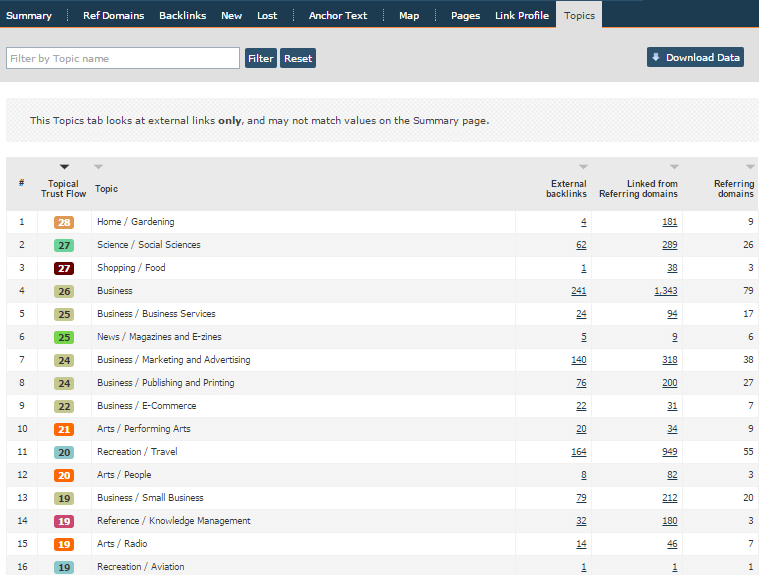The width and height of the screenshot is (759, 575).
Task: Click the Download Data button
Action: point(695,57)
